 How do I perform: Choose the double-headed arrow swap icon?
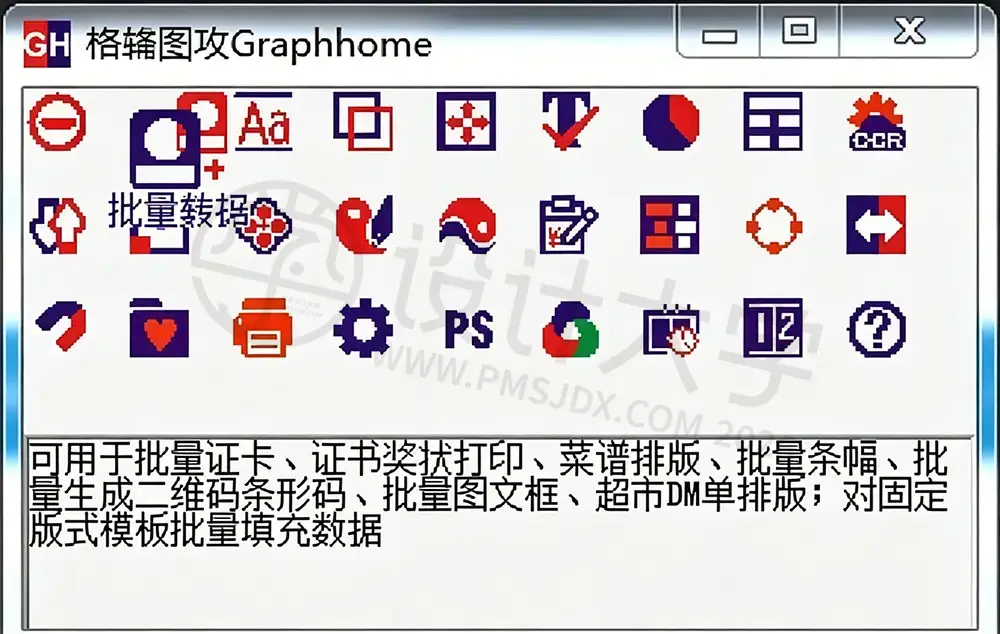coord(876,225)
